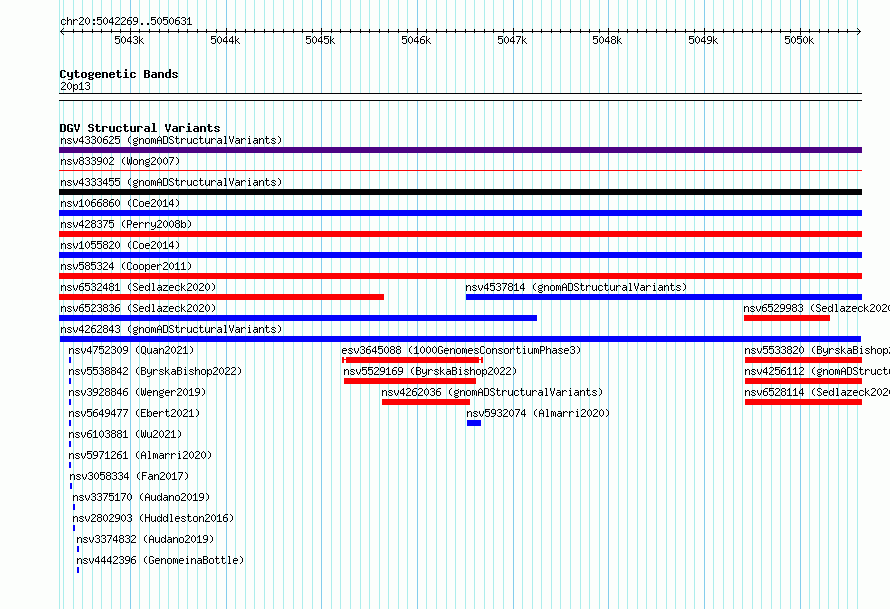
Task: Click nsv3374832 (Audano2019) label
Action: click(x=145, y=539)
